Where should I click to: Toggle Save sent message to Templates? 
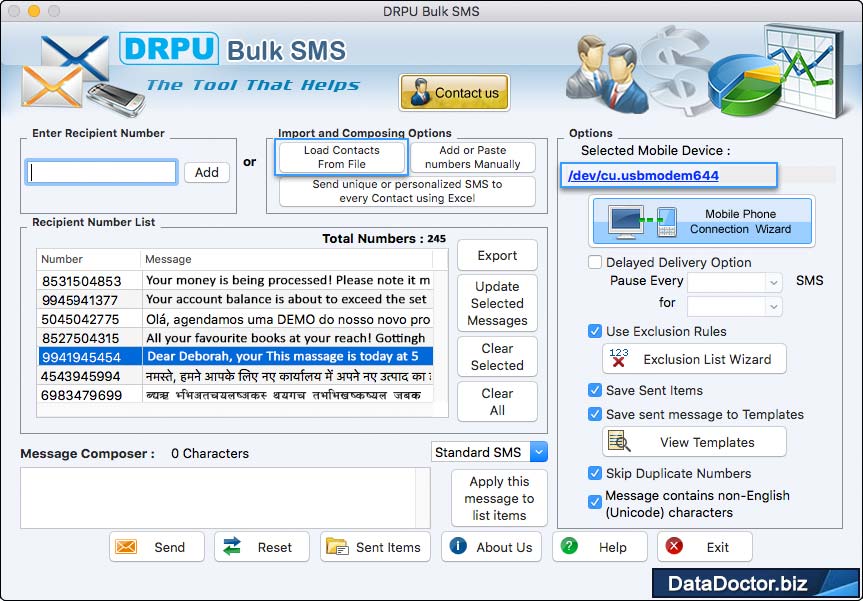click(594, 414)
